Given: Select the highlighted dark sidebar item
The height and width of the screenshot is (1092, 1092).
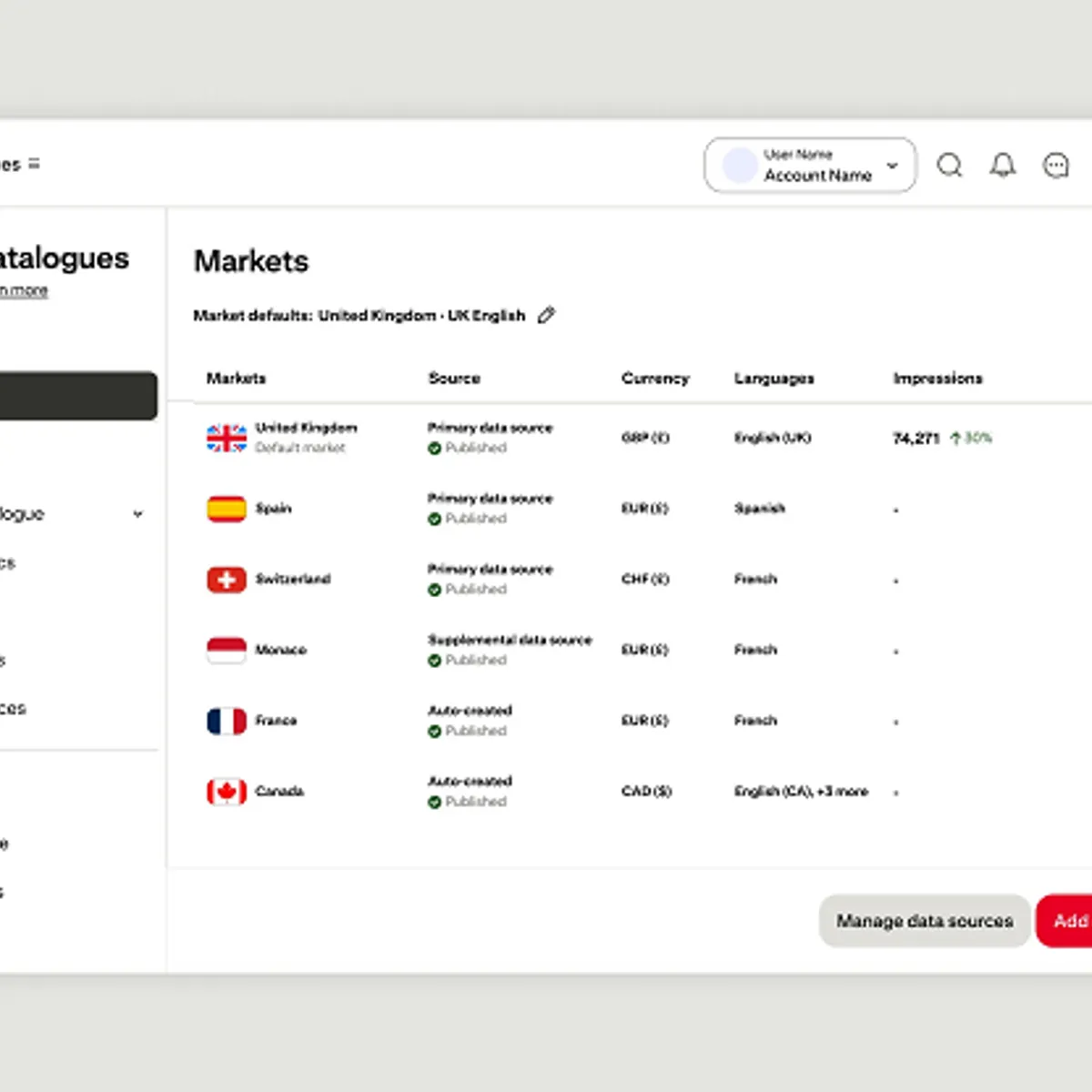Looking at the screenshot, I should click(78, 396).
